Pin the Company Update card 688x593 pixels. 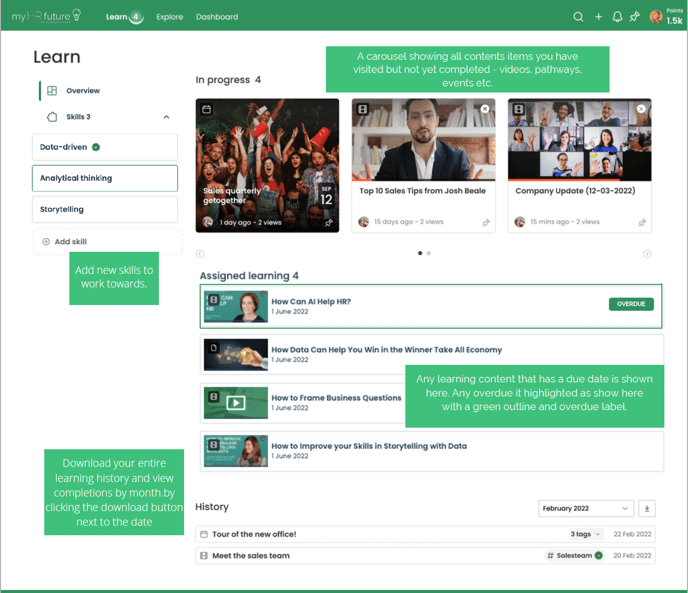pyautogui.click(x=642, y=223)
